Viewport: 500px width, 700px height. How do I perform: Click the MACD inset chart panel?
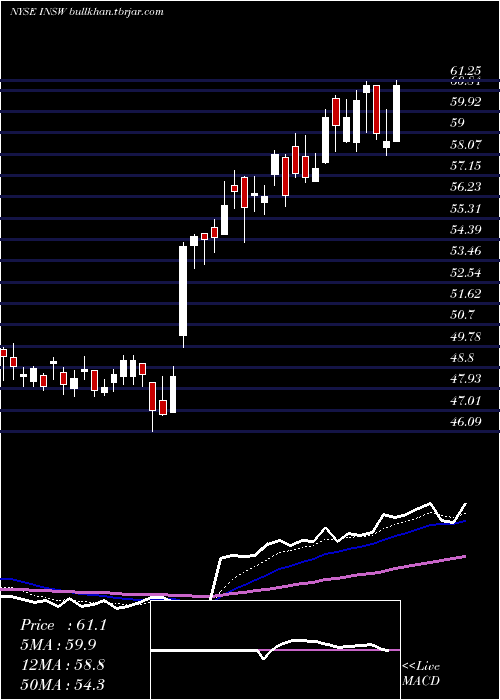coord(275,650)
